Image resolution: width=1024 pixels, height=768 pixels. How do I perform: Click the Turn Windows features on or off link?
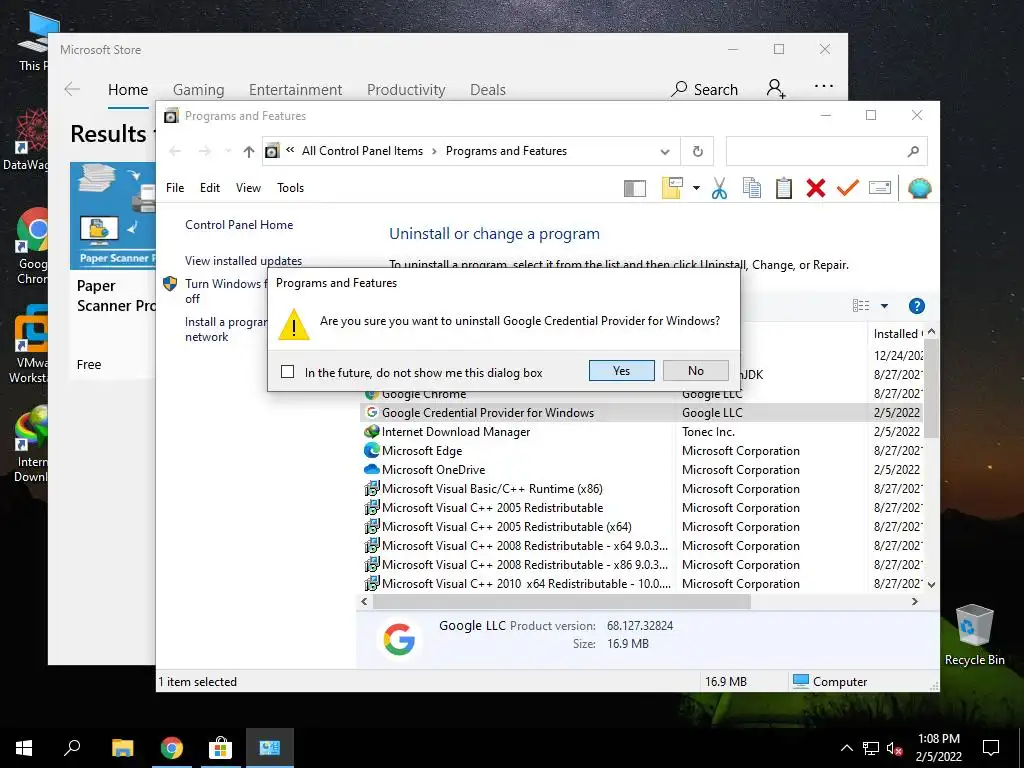[226, 291]
